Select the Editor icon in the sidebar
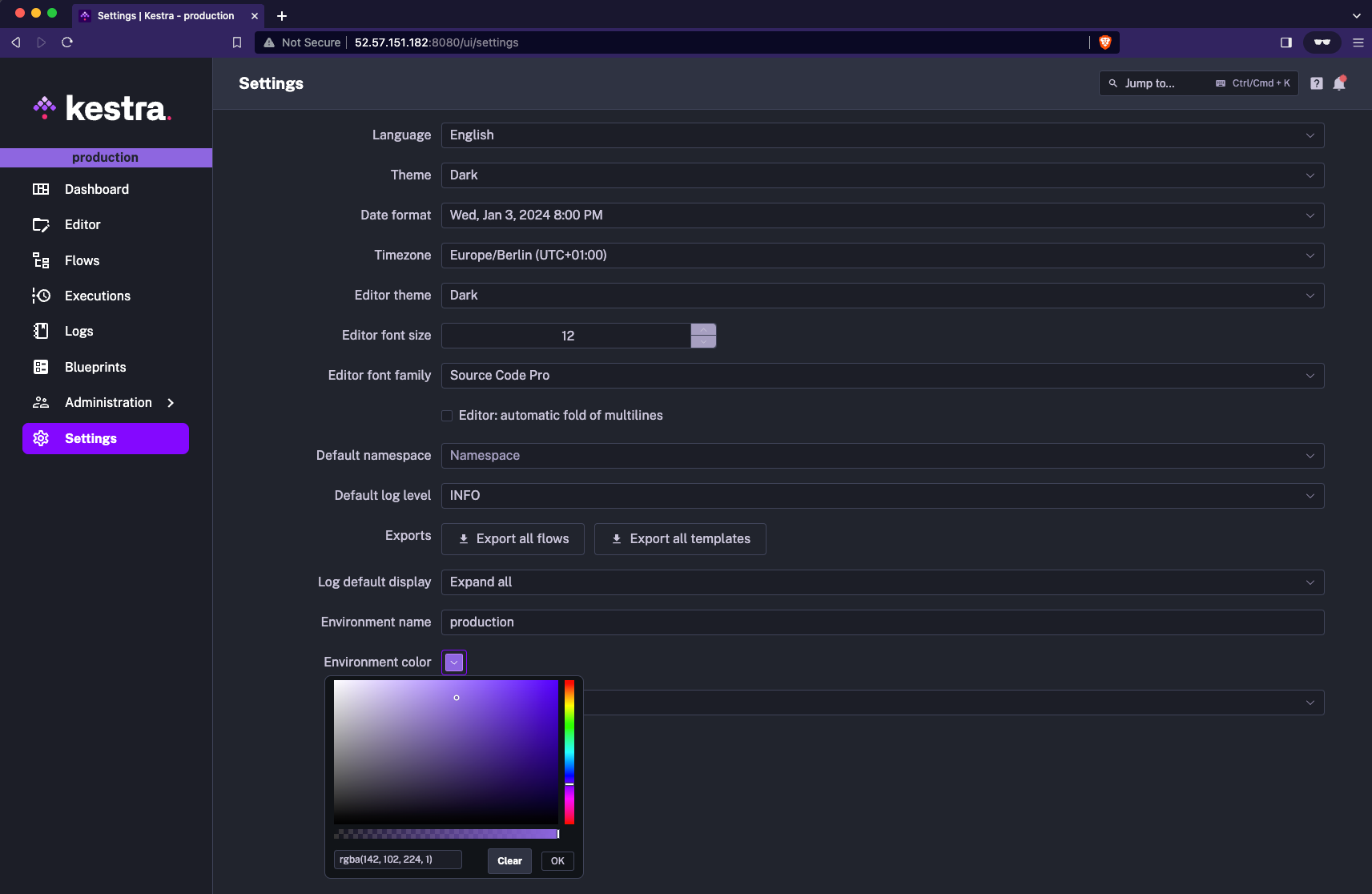The width and height of the screenshot is (1372, 894). click(x=41, y=225)
